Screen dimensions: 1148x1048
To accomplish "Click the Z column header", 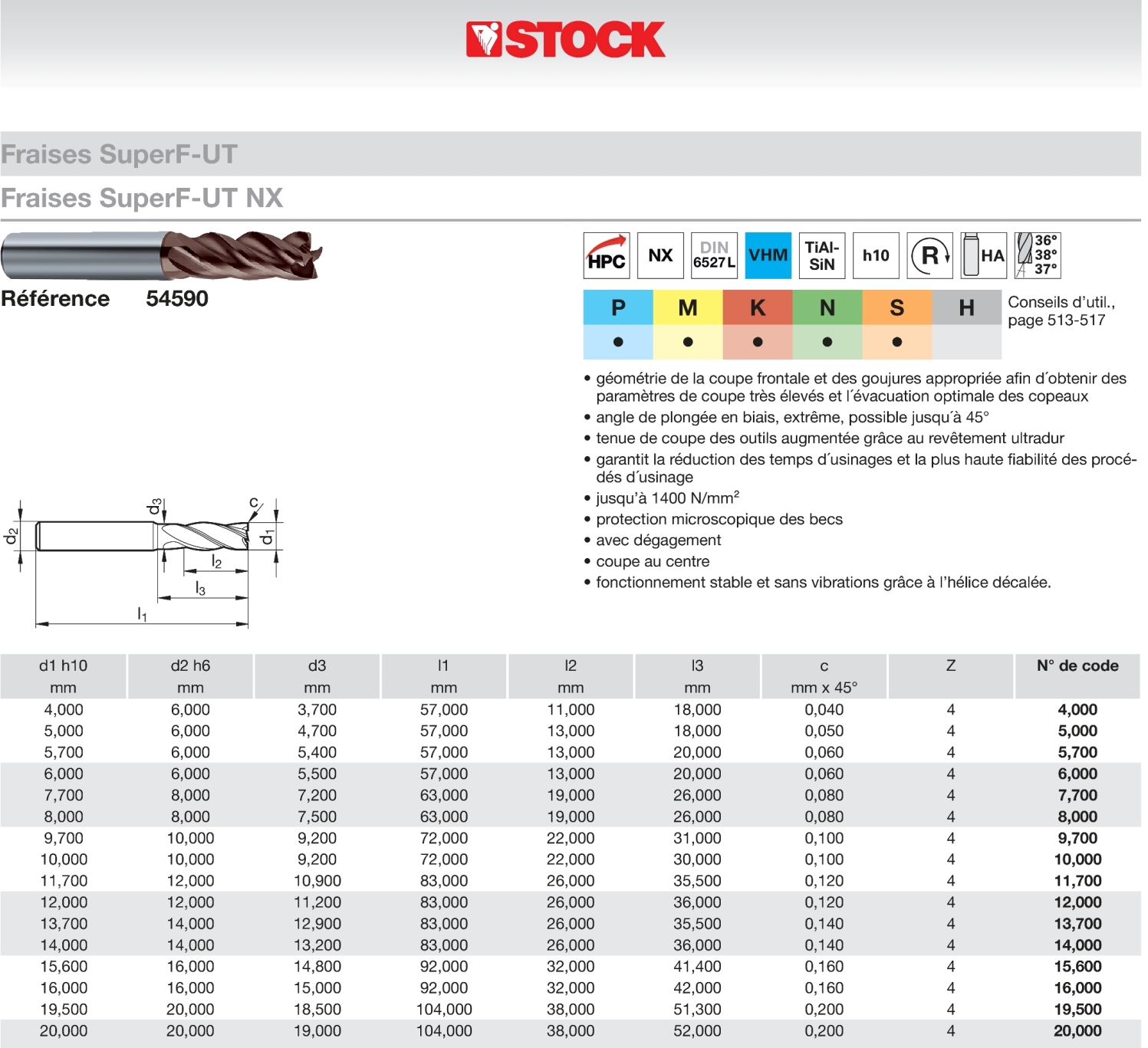I will 951,676.
